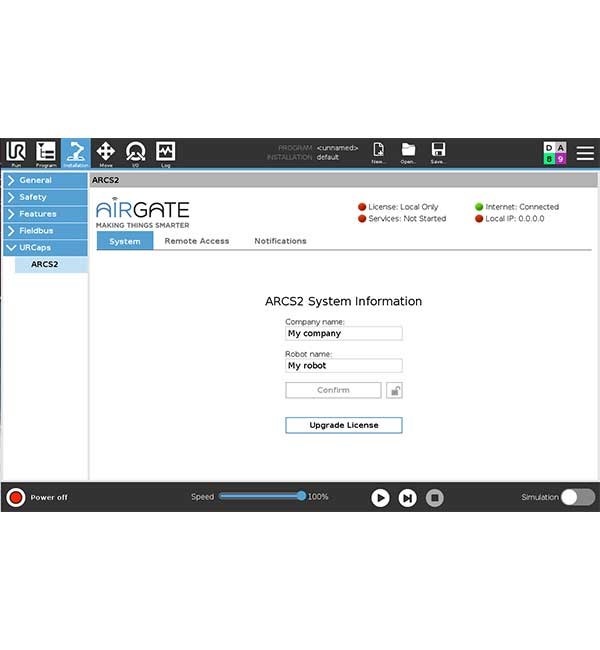Click the Company name input field
Image resolution: width=600 pixels, height=650 pixels.
[344, 333]
